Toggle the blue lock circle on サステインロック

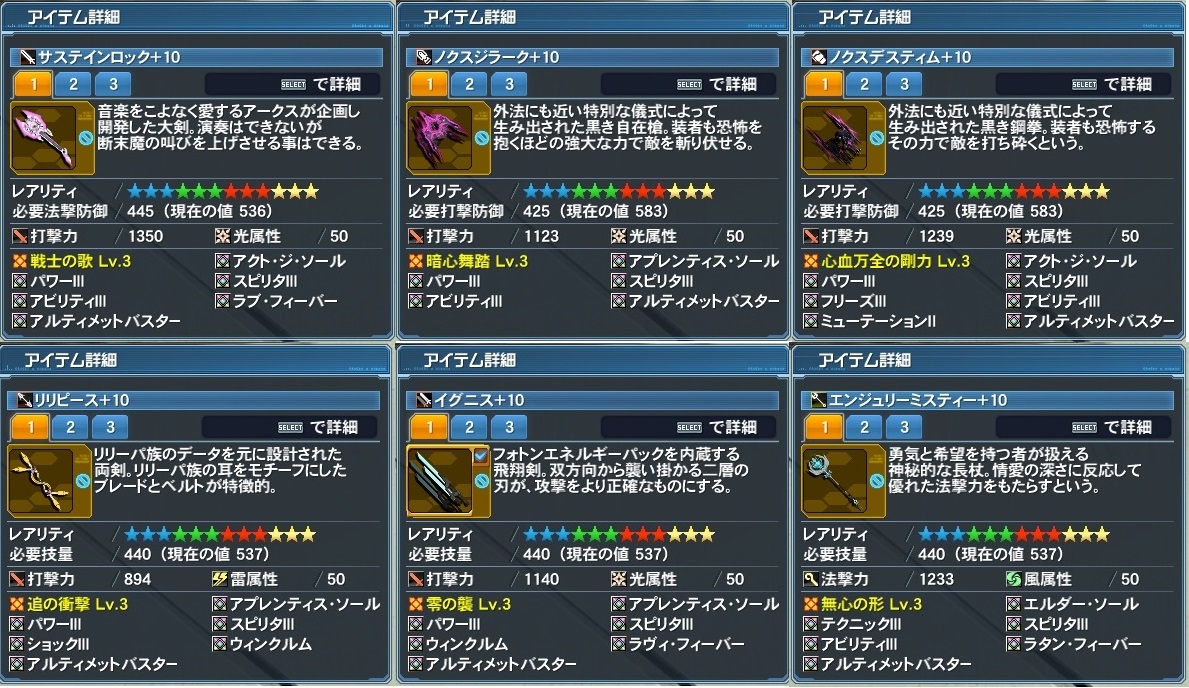86,138
